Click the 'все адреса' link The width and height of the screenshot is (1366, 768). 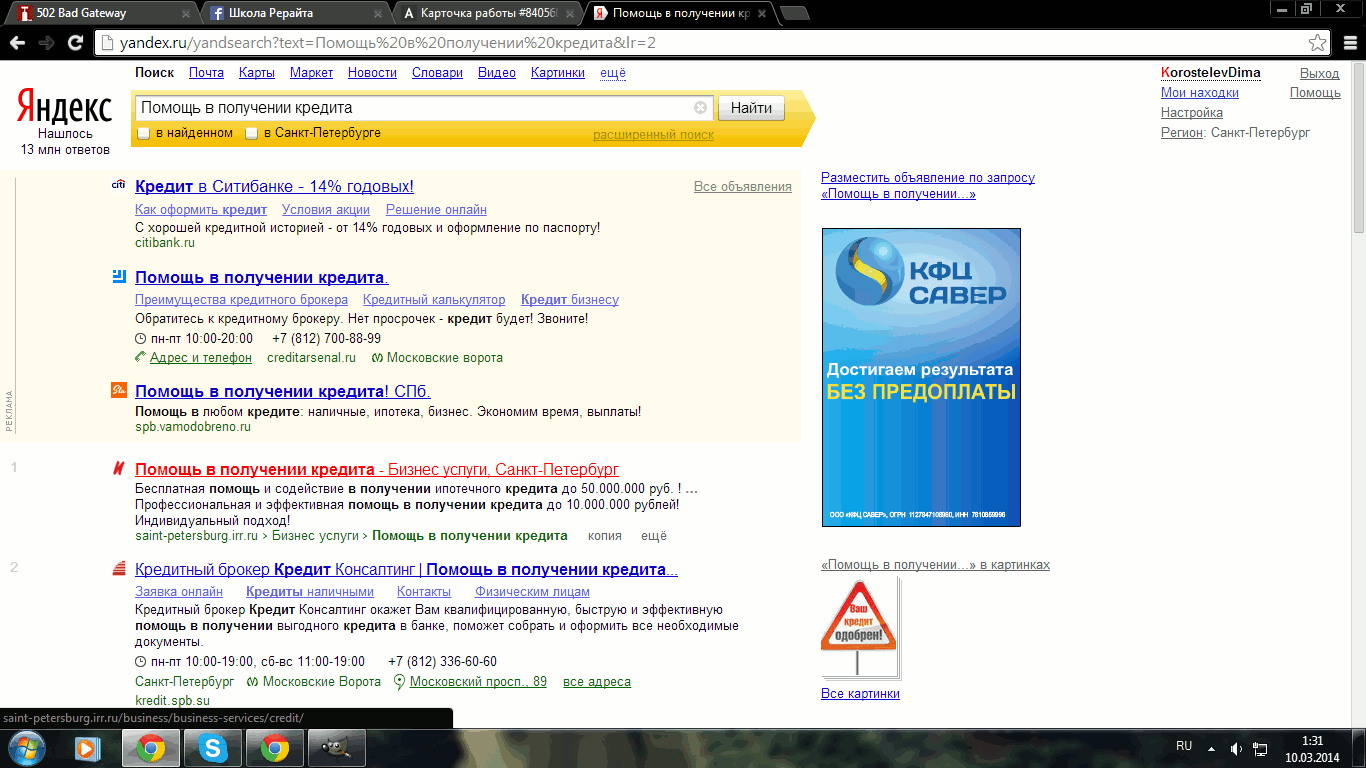[597, 682]
